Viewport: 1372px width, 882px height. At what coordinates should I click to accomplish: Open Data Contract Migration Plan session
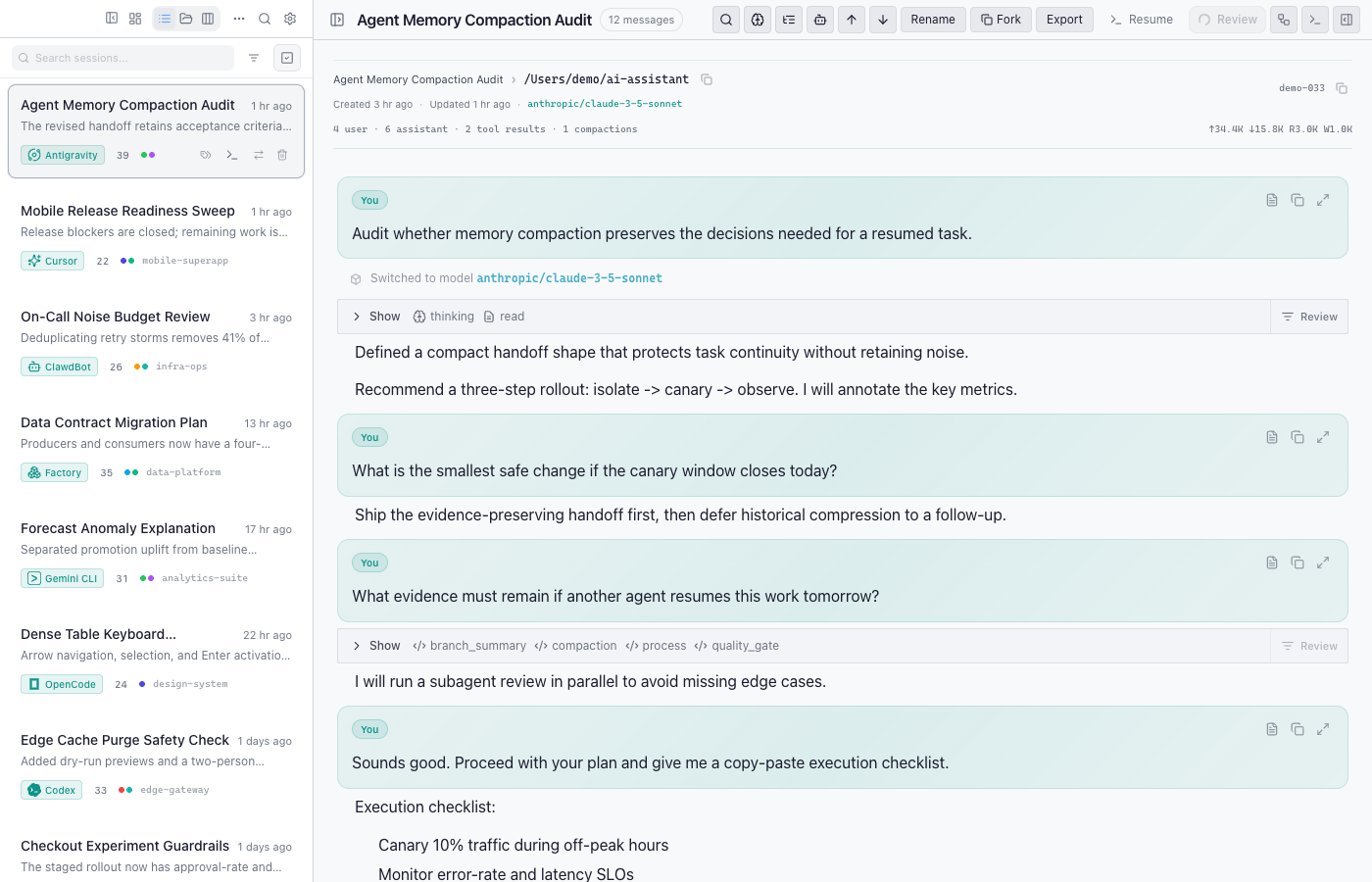[x=157, y=448]
